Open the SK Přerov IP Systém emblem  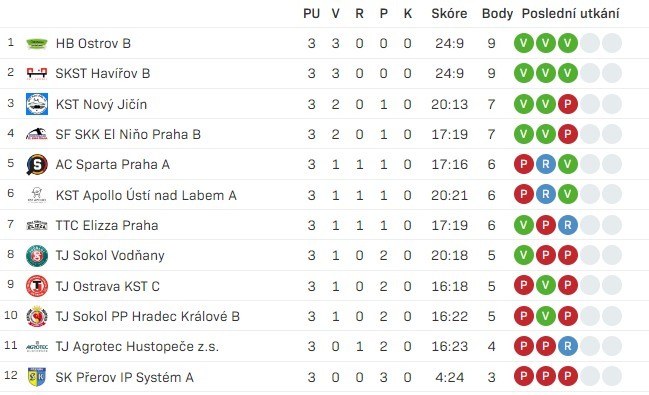[37, 377]
